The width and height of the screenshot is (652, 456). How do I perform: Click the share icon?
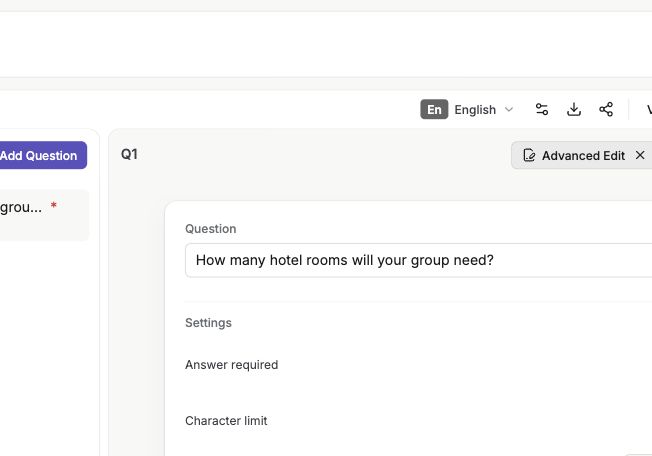click(x=606, y=109)
